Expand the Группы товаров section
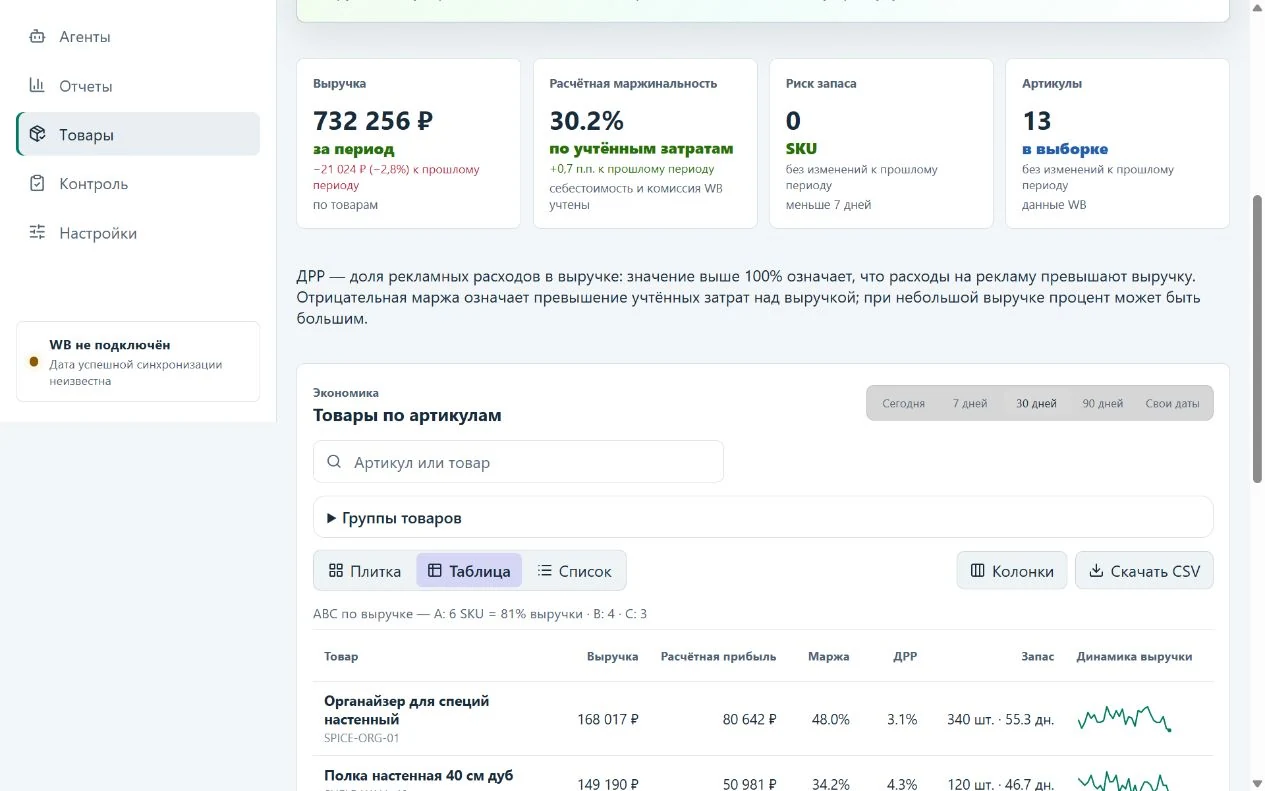This screenshot has width=1265, height=791. click(x=763, y=518)
